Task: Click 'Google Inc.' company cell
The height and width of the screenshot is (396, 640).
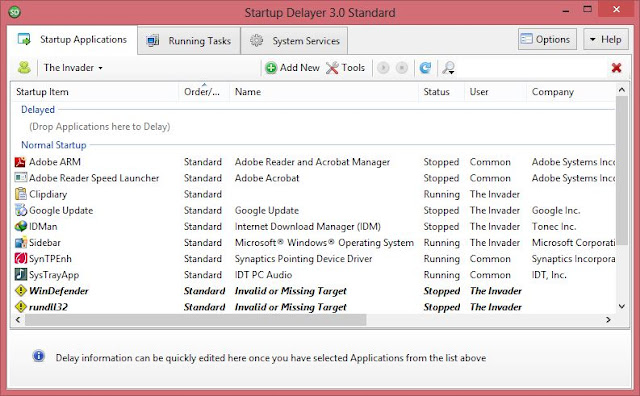Action: [x=556, y=211]
